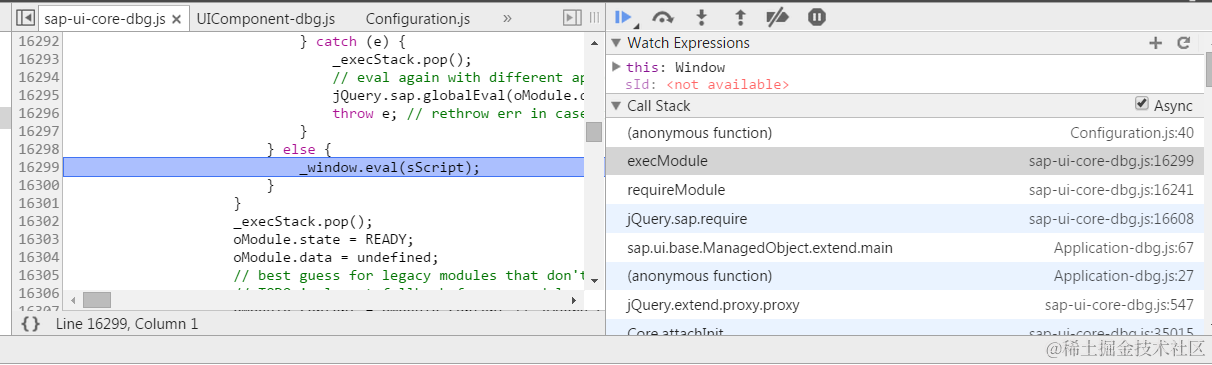Screen dimensions: 1212x365
Task: Click the '_execStack.pop();' line 16302
Action: click(x=303, y=221)
